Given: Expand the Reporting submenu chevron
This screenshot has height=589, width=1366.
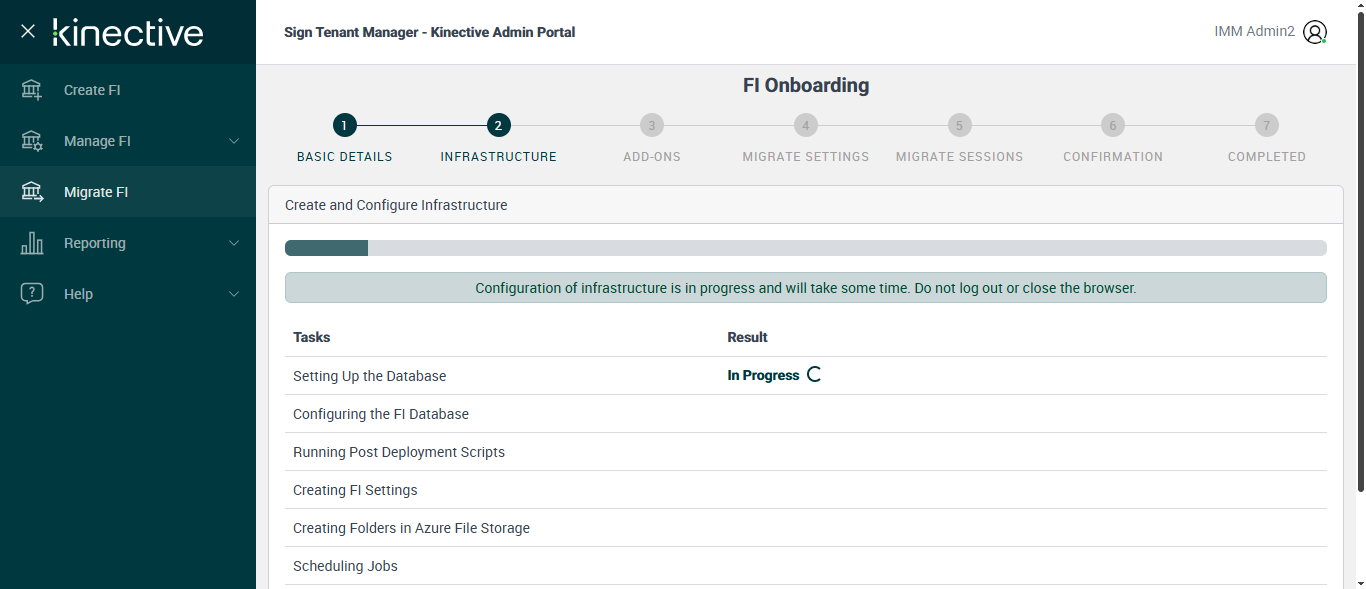Looking at the screenshot, I should point(234,243).
